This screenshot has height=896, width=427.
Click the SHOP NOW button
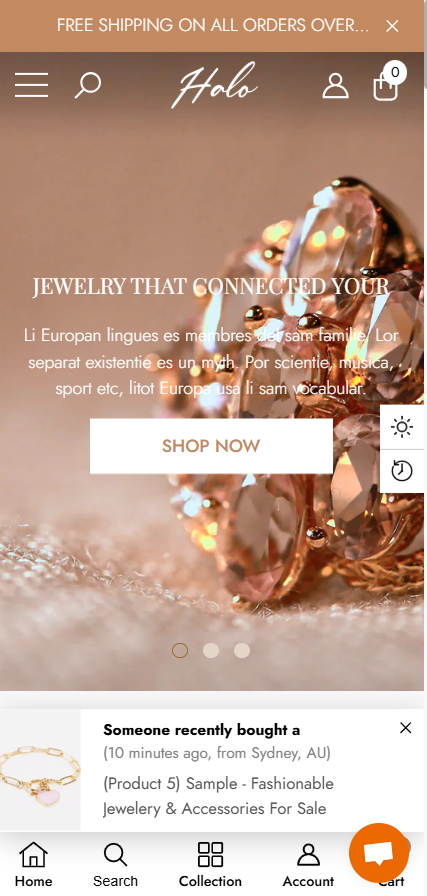tap(211, 446)
